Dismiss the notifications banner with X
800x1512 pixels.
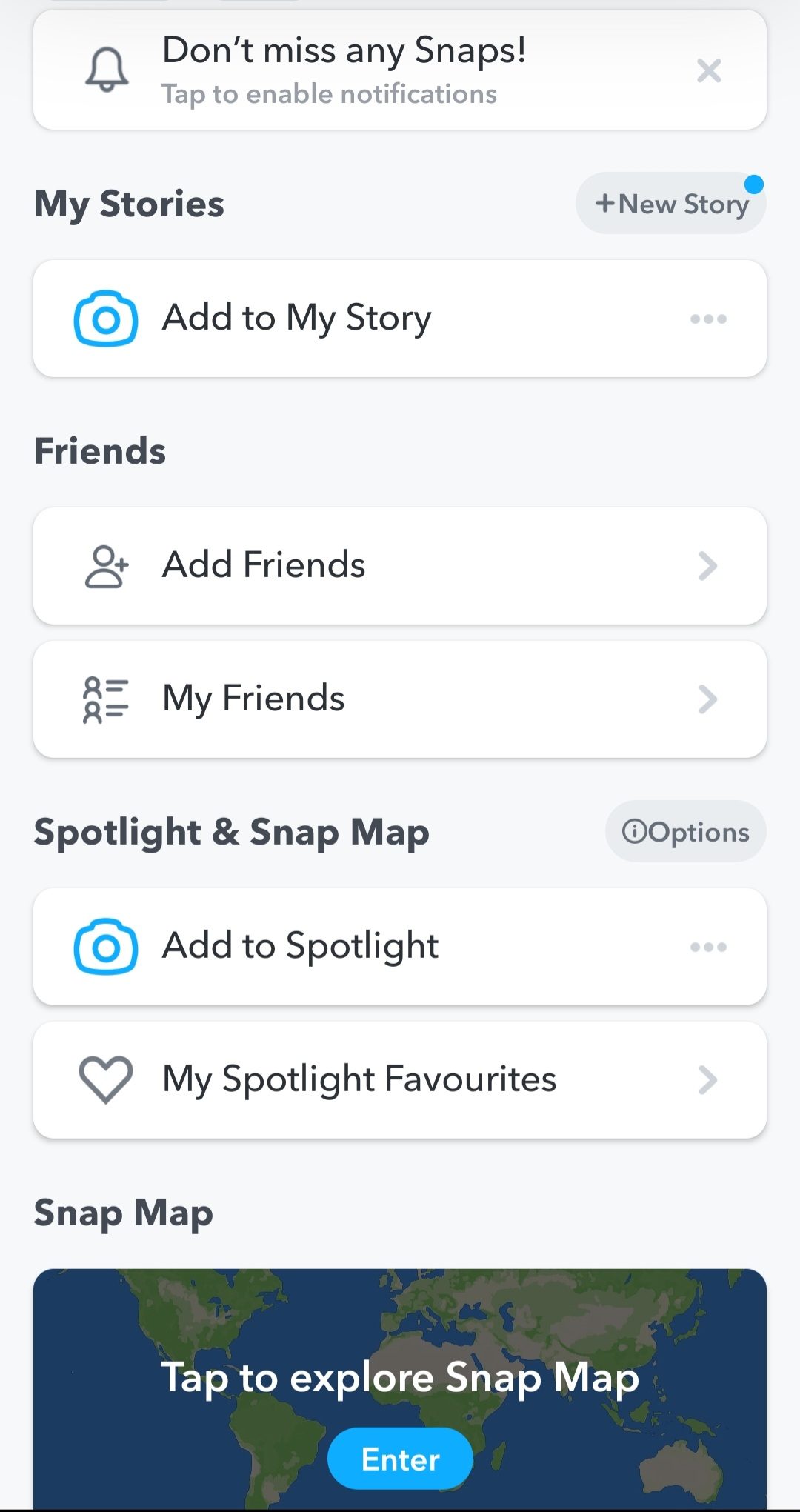click(709, 71)
